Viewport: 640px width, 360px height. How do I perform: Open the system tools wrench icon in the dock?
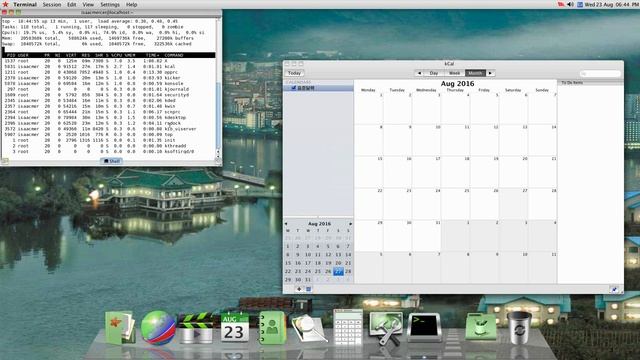tap(386, 329)
